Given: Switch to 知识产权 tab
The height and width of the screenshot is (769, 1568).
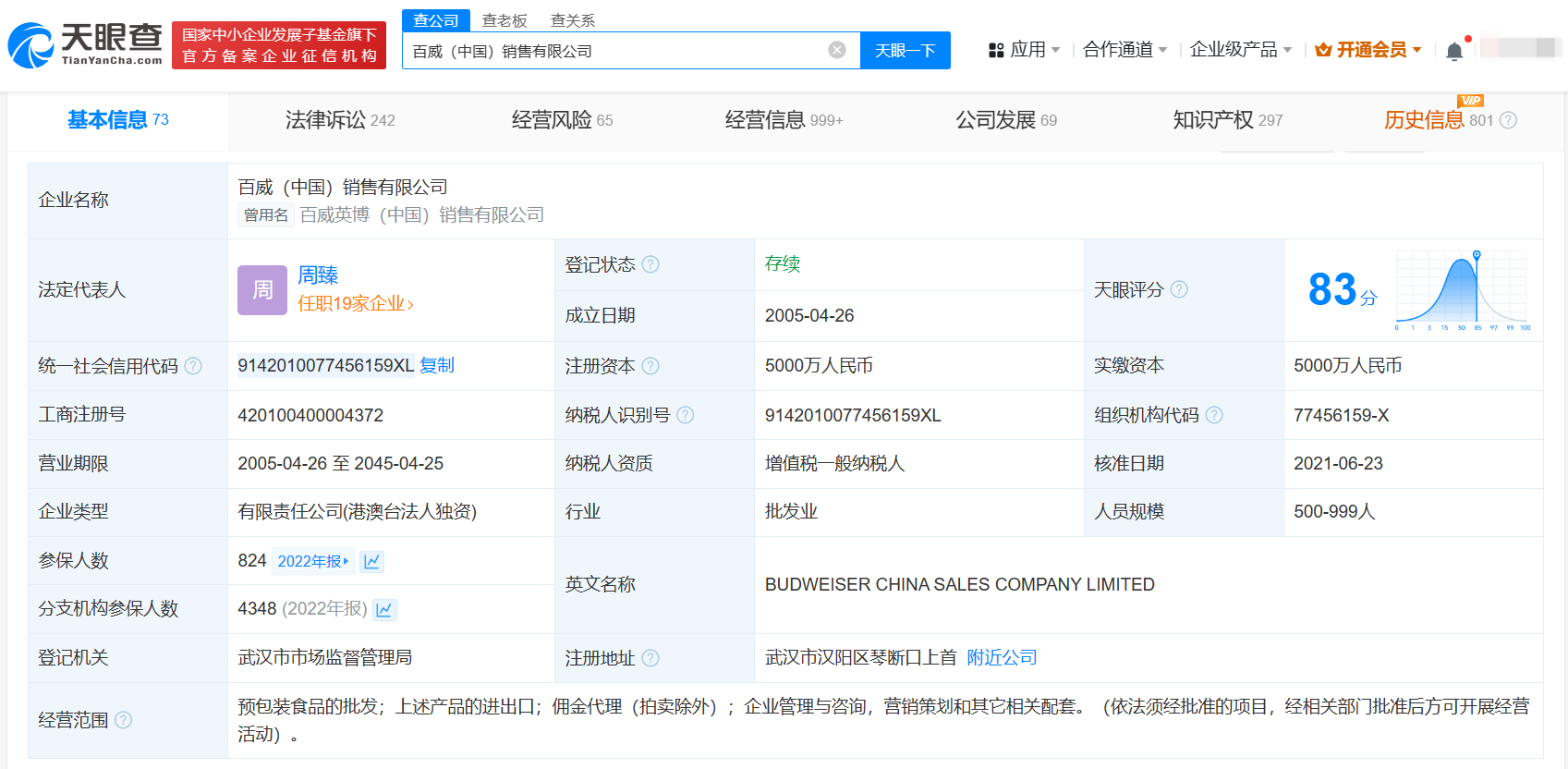Looking at the screenshot, I should [x=1228, y=120].
